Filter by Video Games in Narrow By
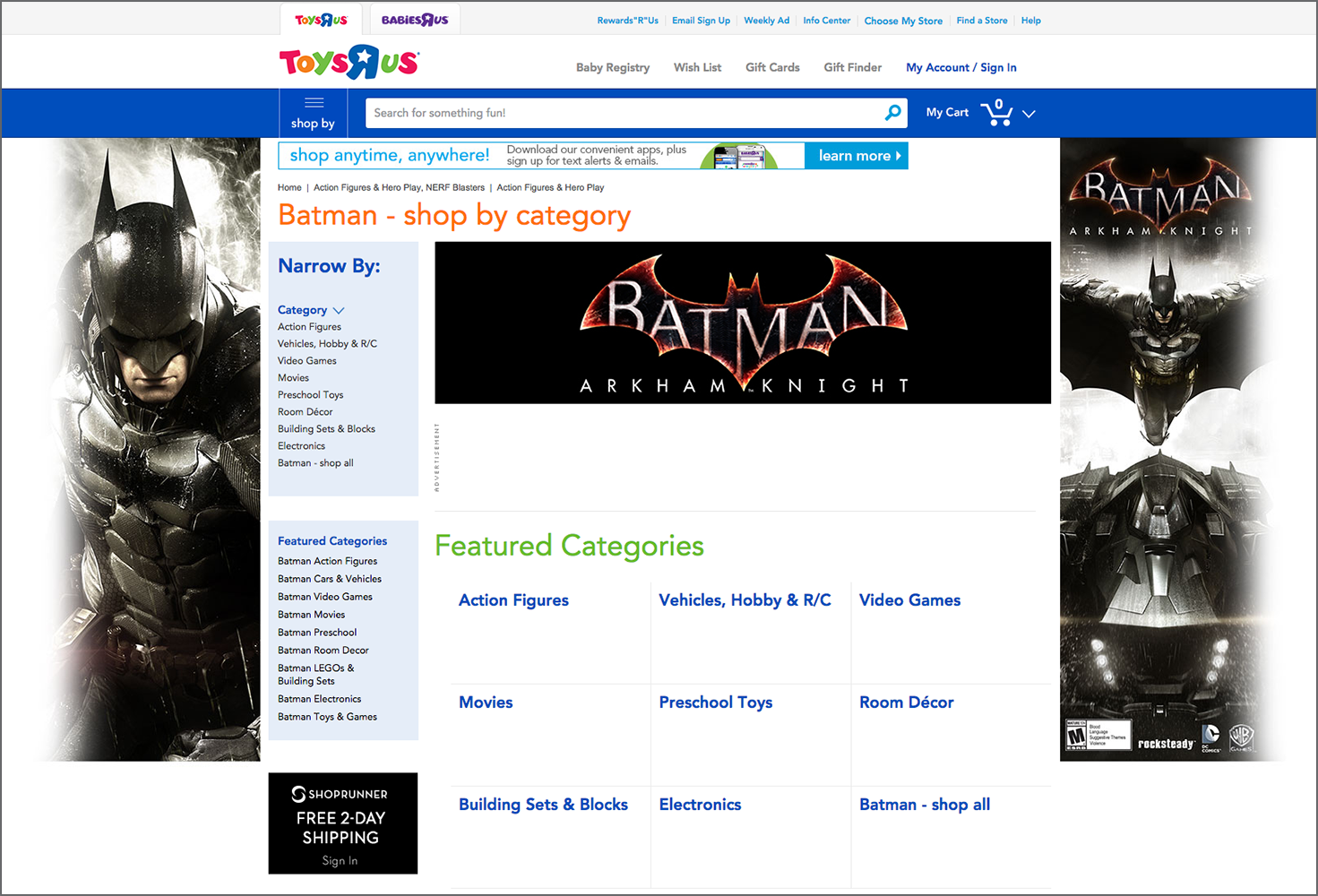The width and height of the screenshot is (1318, 896). point(307,361)
